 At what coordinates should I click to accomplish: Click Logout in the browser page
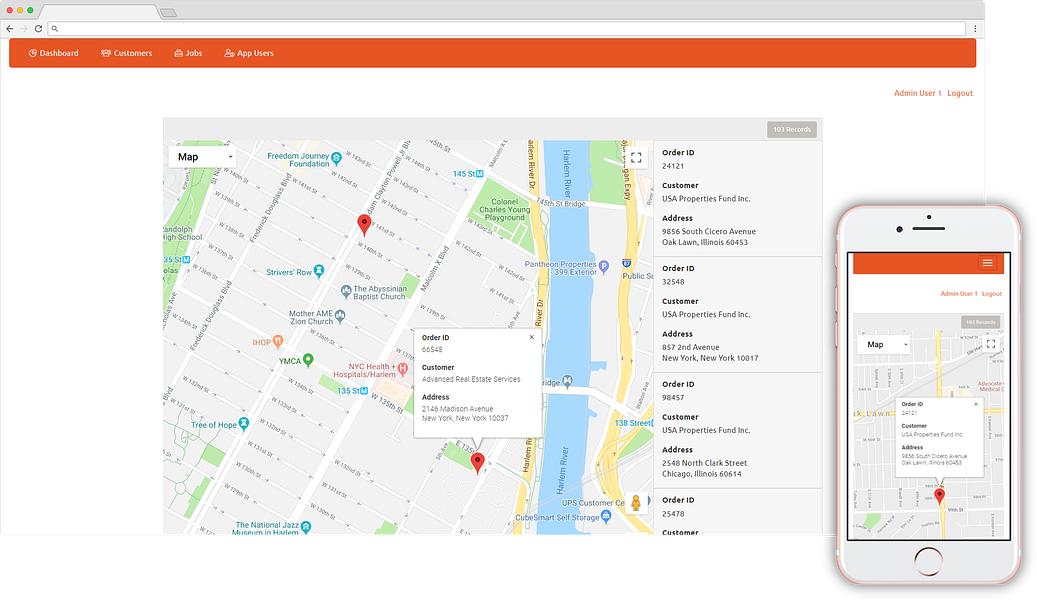pos(960,93)
